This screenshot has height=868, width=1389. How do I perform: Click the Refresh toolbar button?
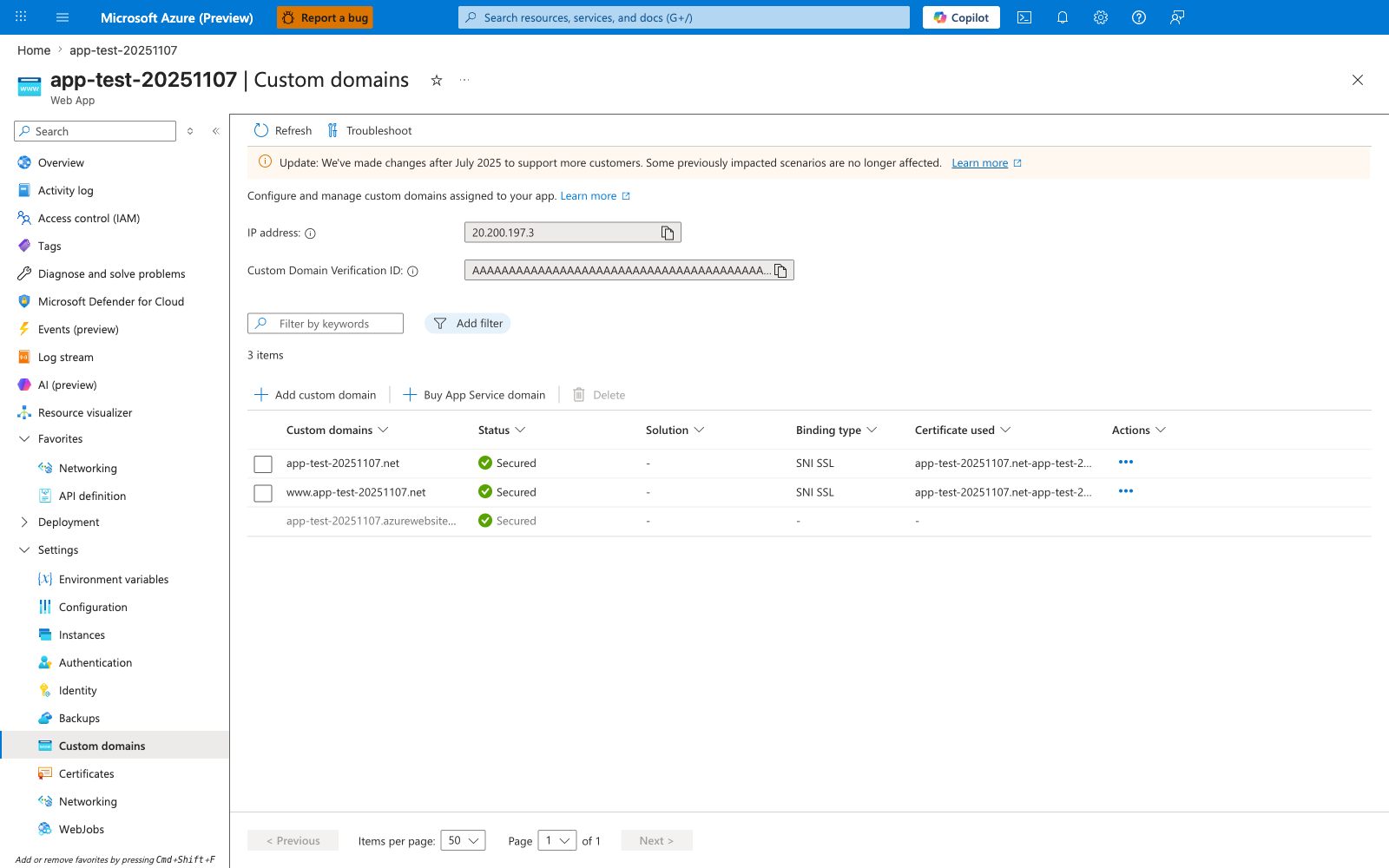[283, 131]
